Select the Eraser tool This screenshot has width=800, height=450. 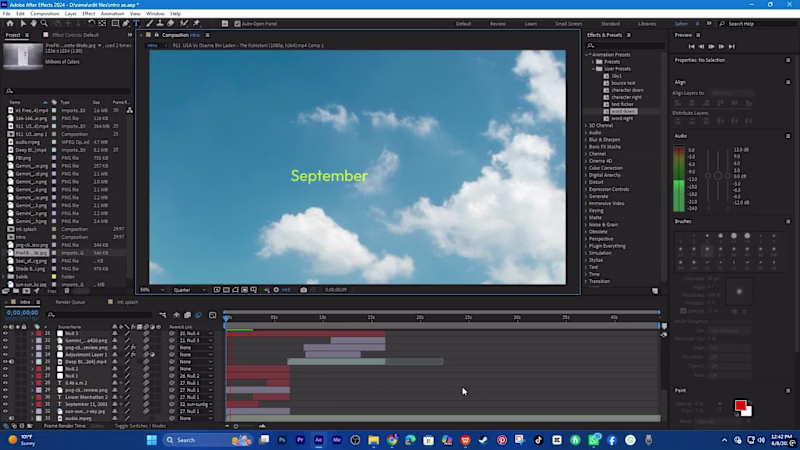[170, 23]
